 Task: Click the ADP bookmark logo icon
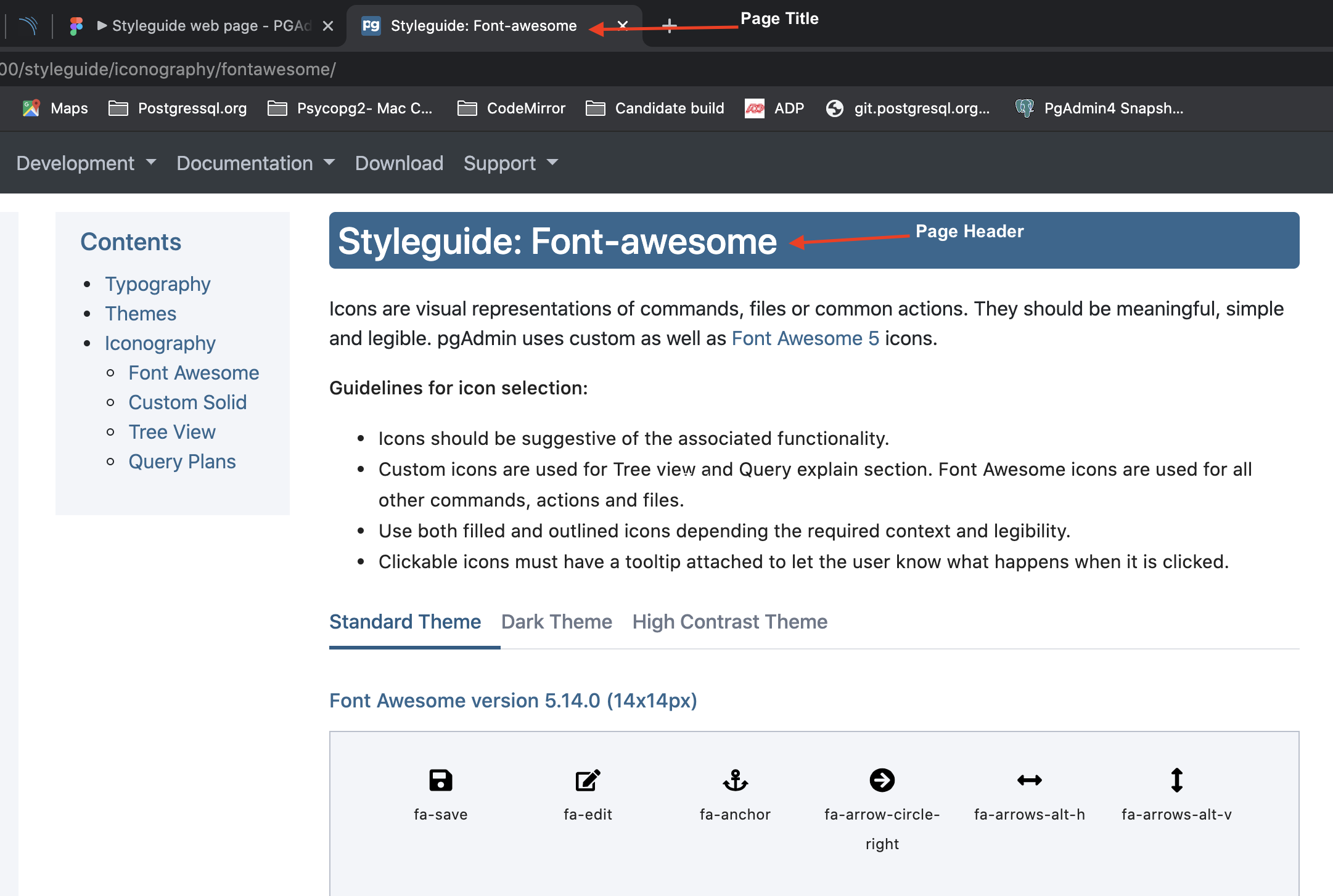click(x=755, y=108)
